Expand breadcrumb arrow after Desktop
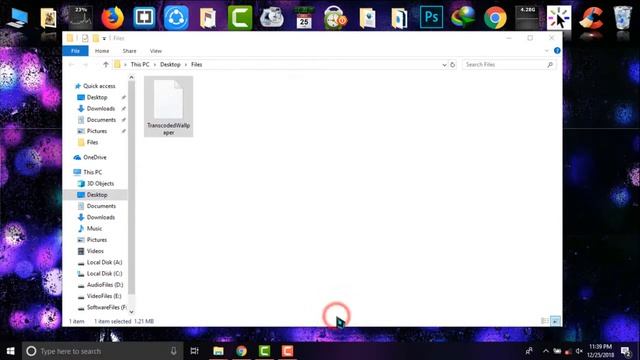The width and height of the screenshot is (640, 360). [186, 64]
